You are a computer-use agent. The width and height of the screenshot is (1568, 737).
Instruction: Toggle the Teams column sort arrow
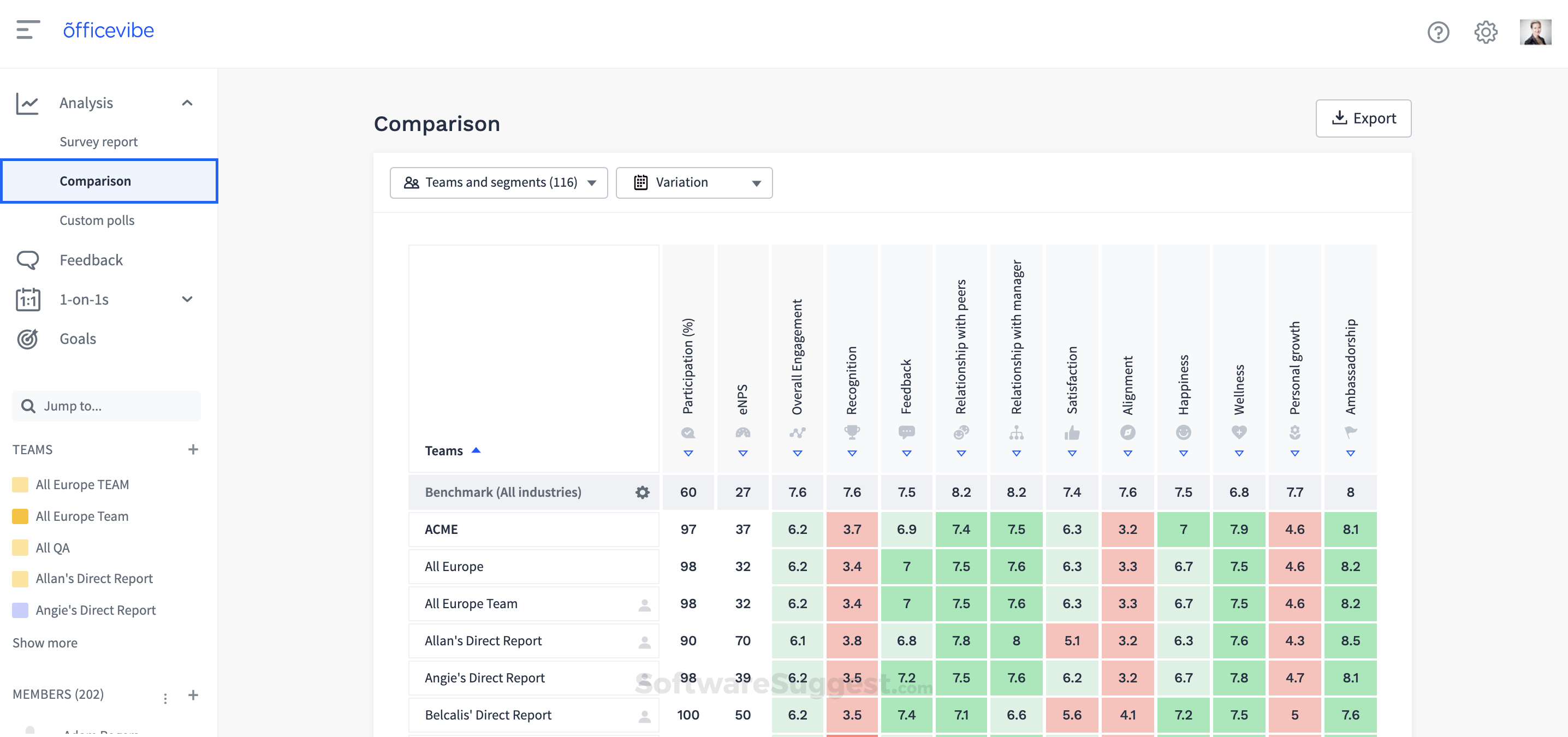[x=476, y=450]
